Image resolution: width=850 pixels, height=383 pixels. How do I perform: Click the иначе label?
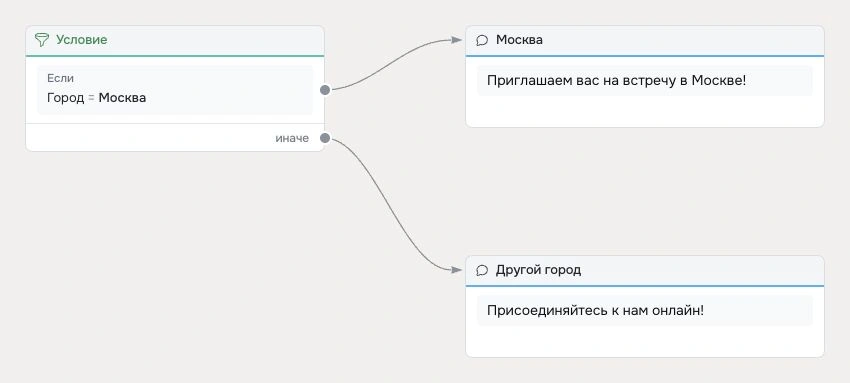[292, 138]
